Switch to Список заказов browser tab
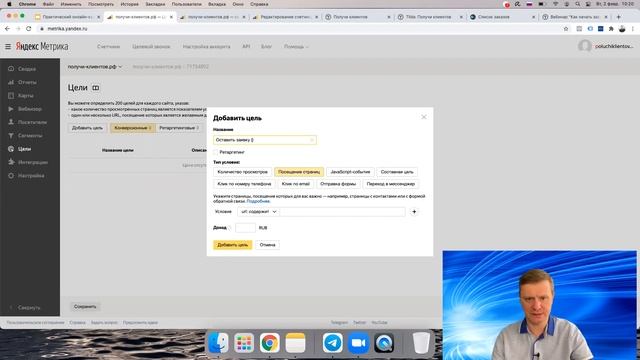 tap(502, 17)
